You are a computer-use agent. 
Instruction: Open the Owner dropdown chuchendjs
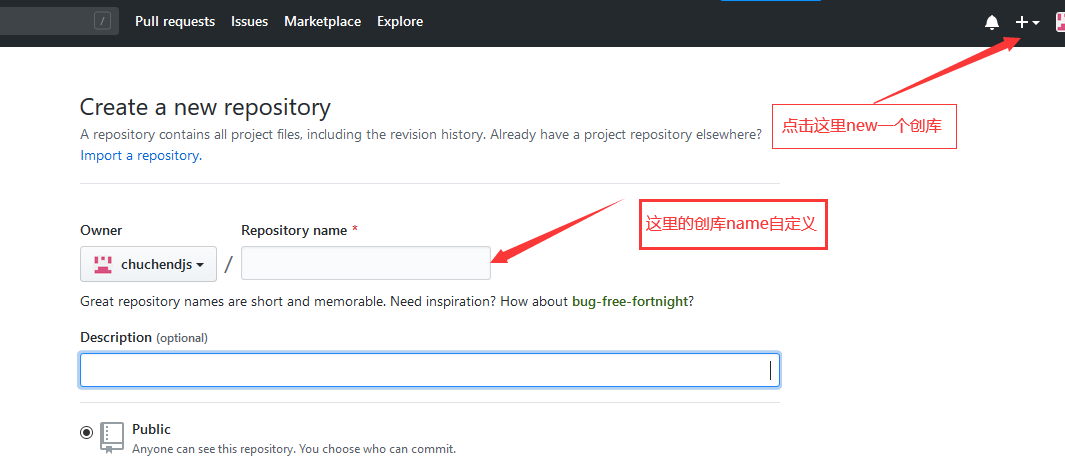pyautogui.click(x=149, y=264)
